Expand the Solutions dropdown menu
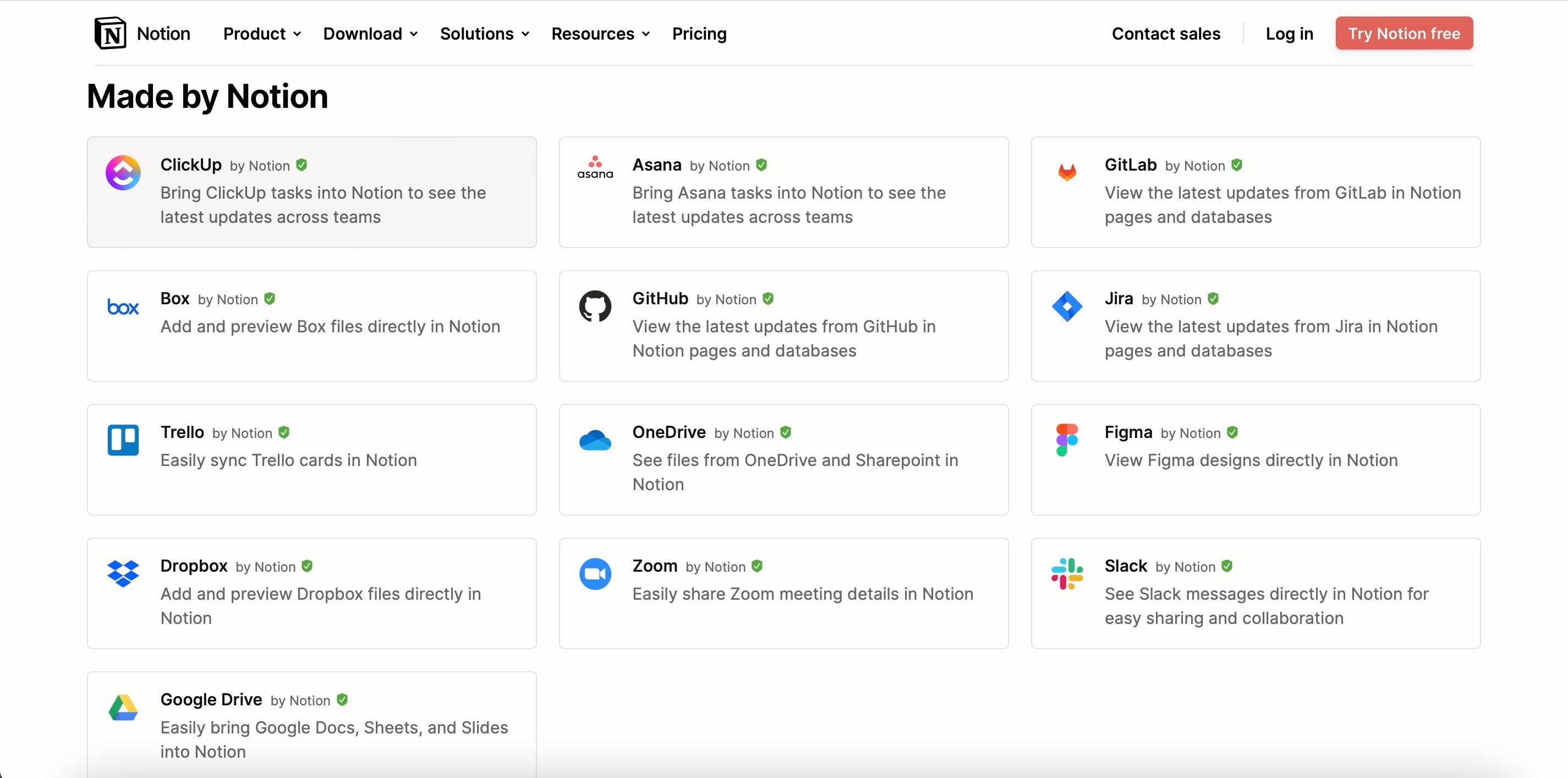 pyautogui.click(x=485, y=34)
